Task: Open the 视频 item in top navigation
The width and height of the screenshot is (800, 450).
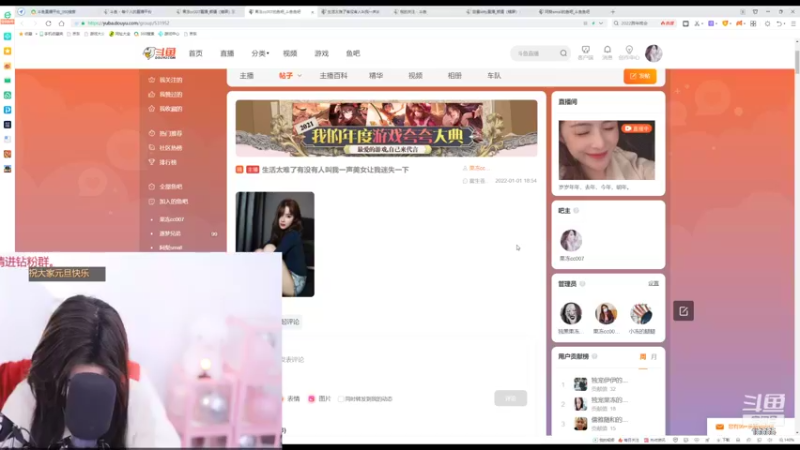Action: coord(290,53)
